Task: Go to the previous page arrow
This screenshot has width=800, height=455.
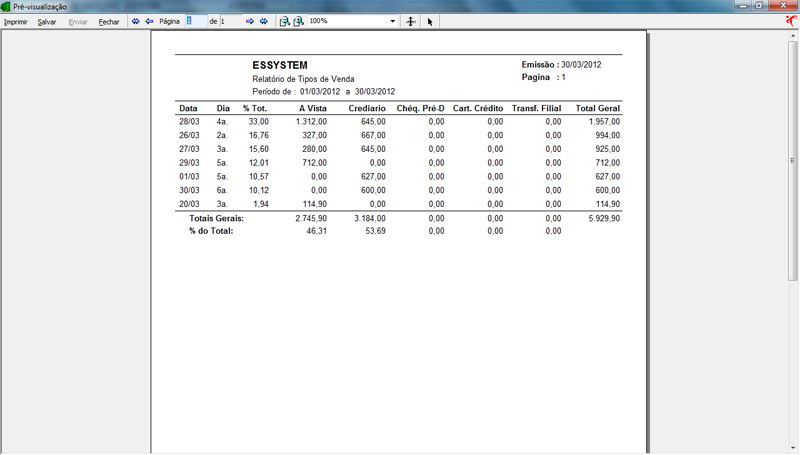Action: [149, 21]
